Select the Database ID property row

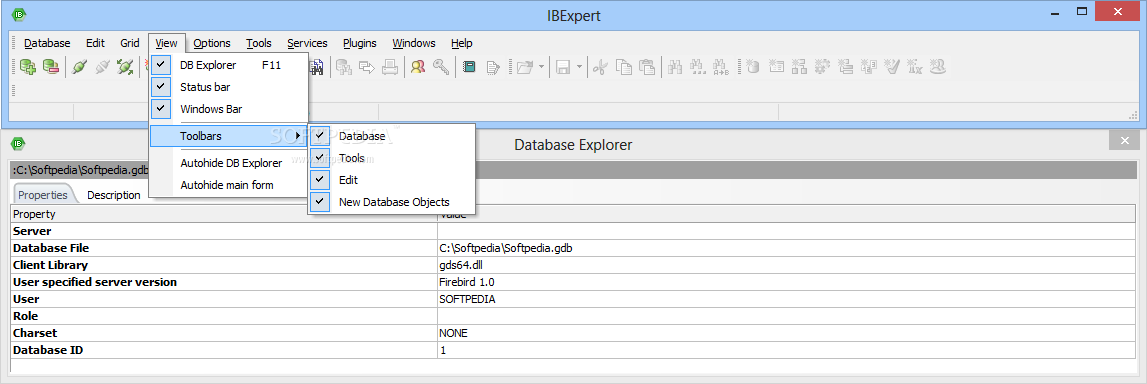coord(574,350)
